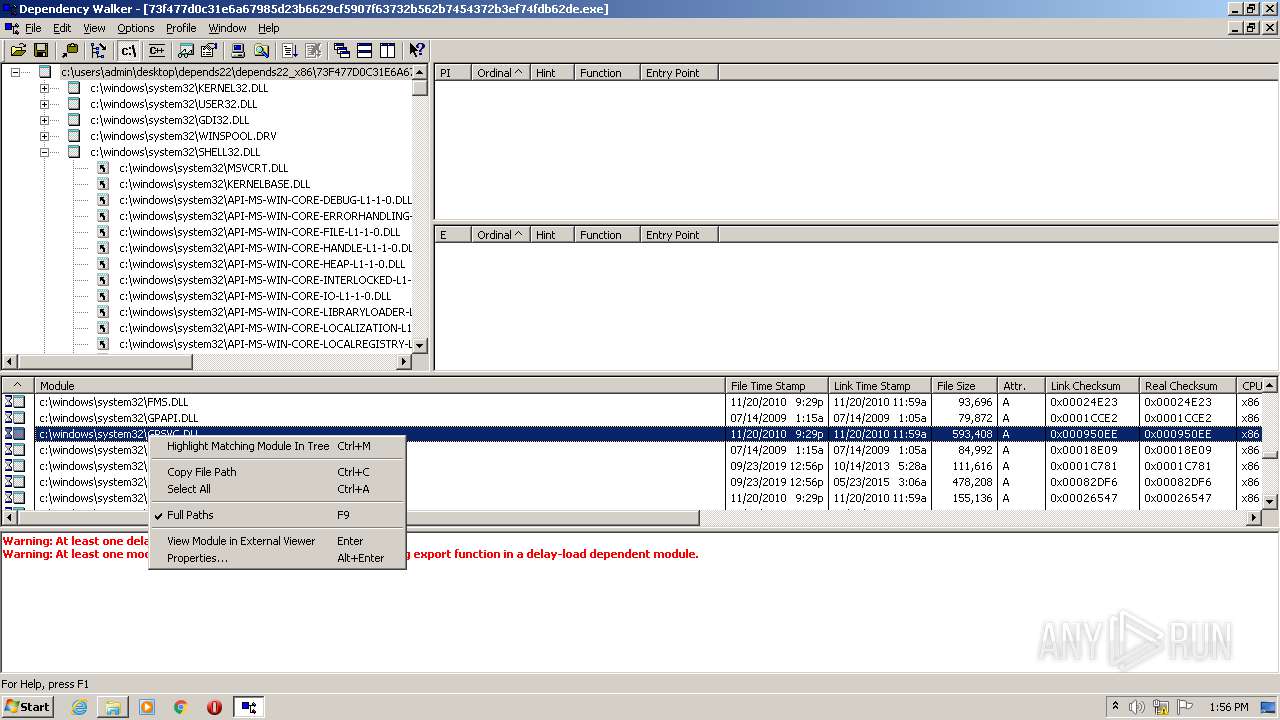This screenshot has width=1280, height=720.
Task: Click View Module in External Viewer toolbar icon
Action: coord(186,50)
